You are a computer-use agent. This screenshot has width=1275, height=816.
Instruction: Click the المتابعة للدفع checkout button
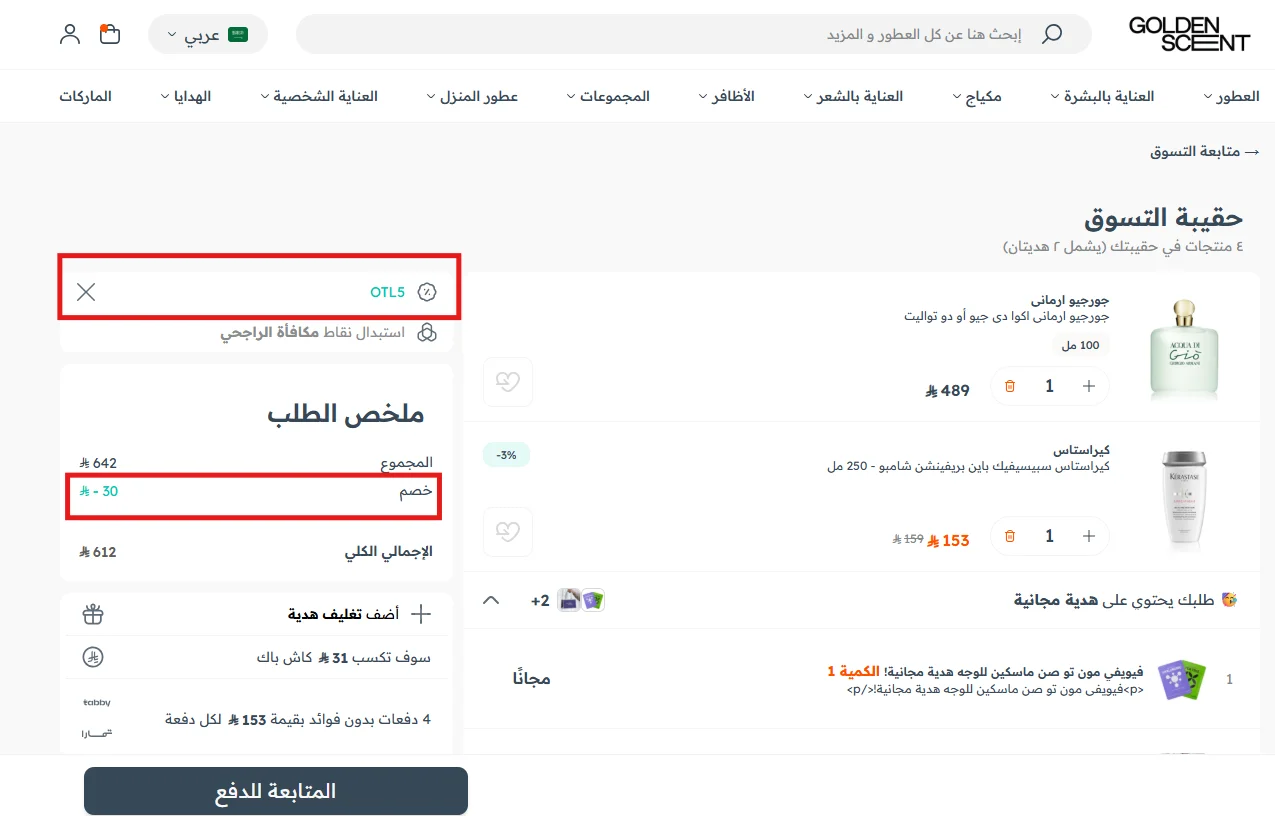pyautogui.click(x=276, y=791)
